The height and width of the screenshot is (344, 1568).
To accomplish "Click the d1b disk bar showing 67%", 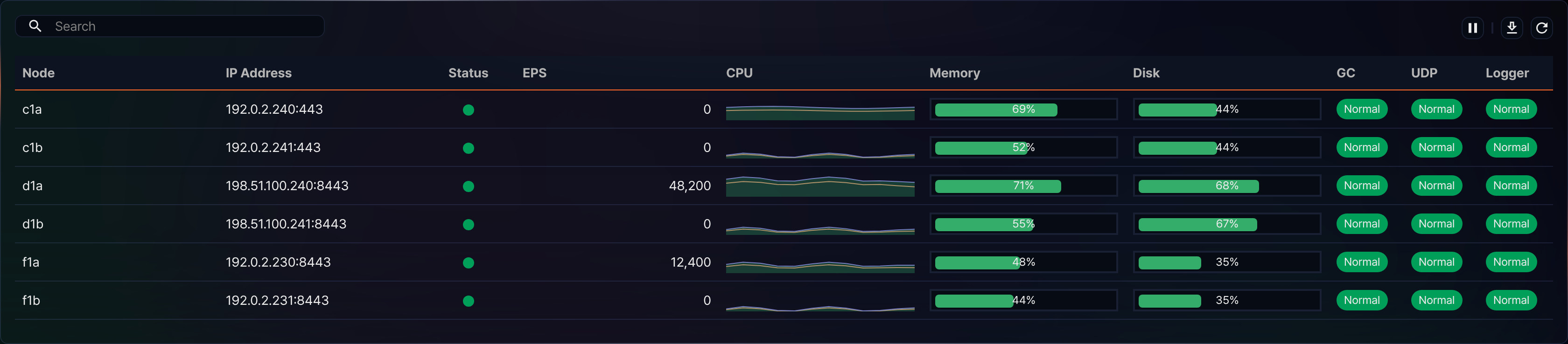I will coord(1226,224).
